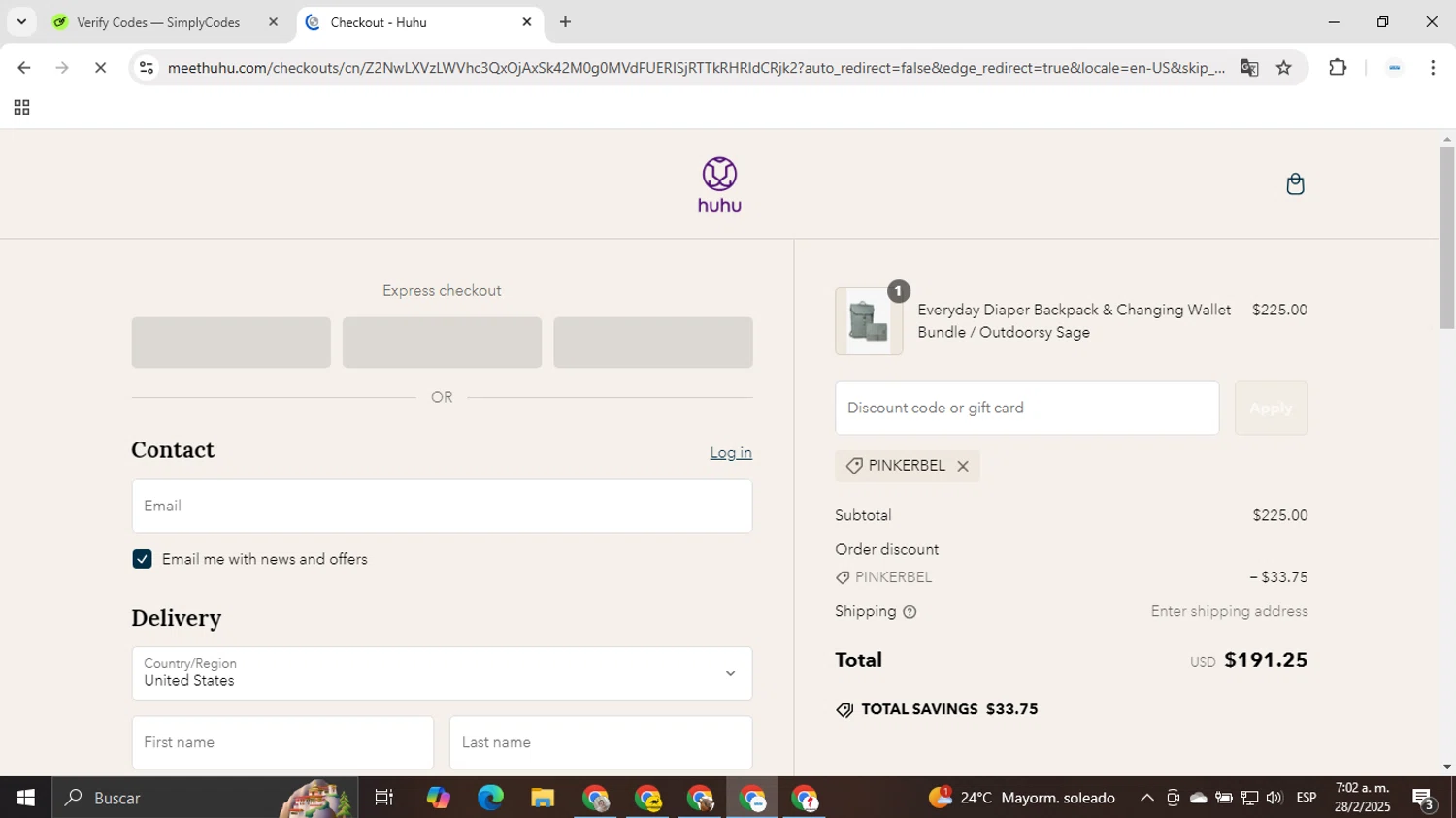Screen dimensions: 1456x818
Task: Click the translate page icon
Action: 1249,68
